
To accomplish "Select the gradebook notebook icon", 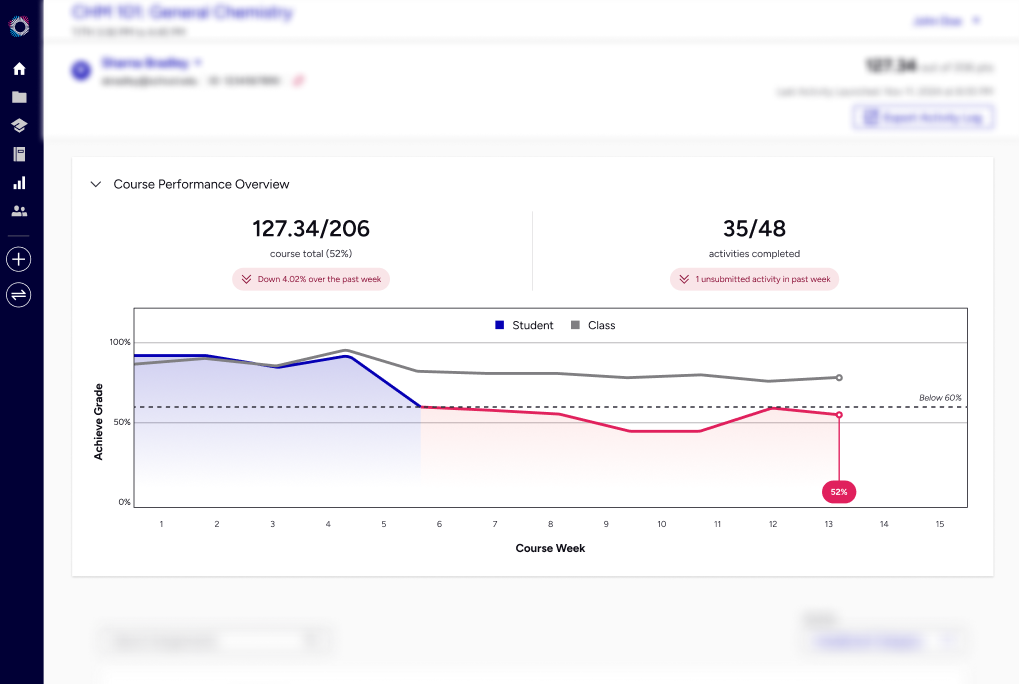I will click(x=18, y=153).
